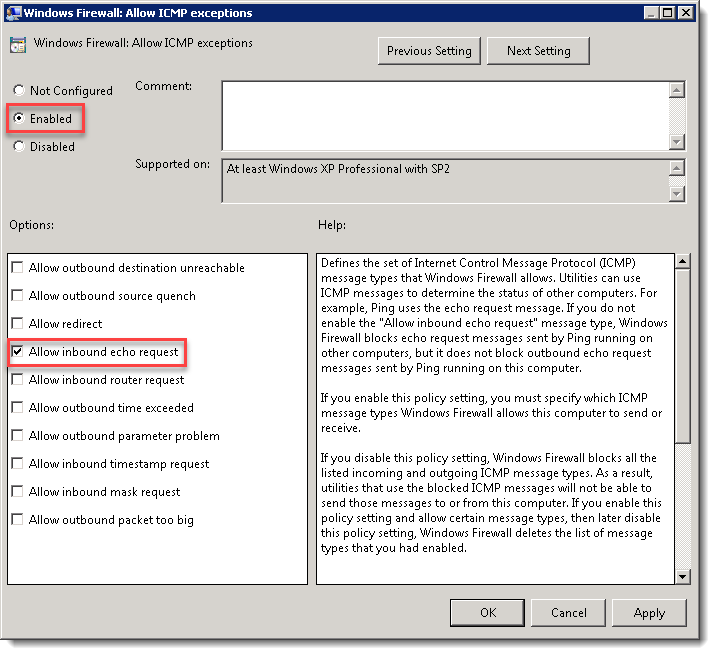Viewport: 715px width, 655px height.
Task: Uncheck Allow inbound echo request
Action: 17,352
